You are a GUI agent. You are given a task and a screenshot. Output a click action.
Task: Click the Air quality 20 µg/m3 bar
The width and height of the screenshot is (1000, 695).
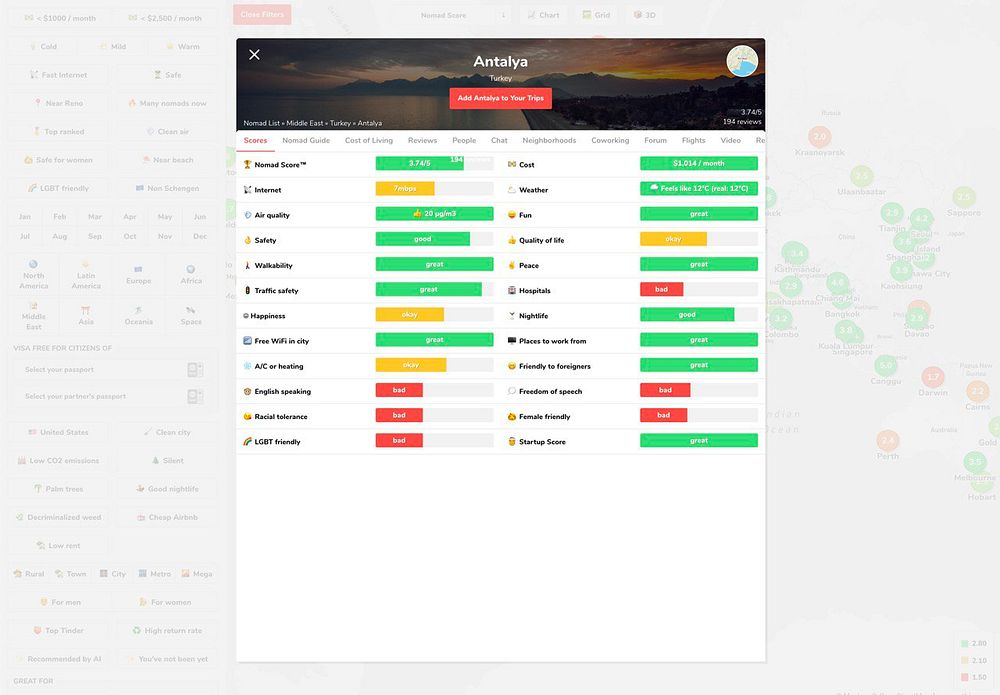click(434, 214)
